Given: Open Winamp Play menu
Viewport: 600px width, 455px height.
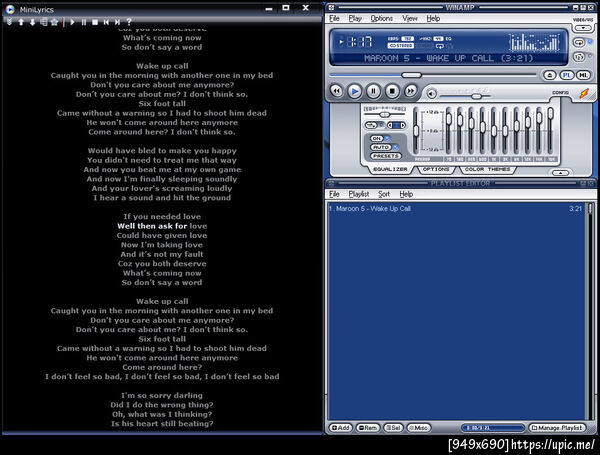Looking at the screenshot, I should pyautogui.click(x=355, y=18).
